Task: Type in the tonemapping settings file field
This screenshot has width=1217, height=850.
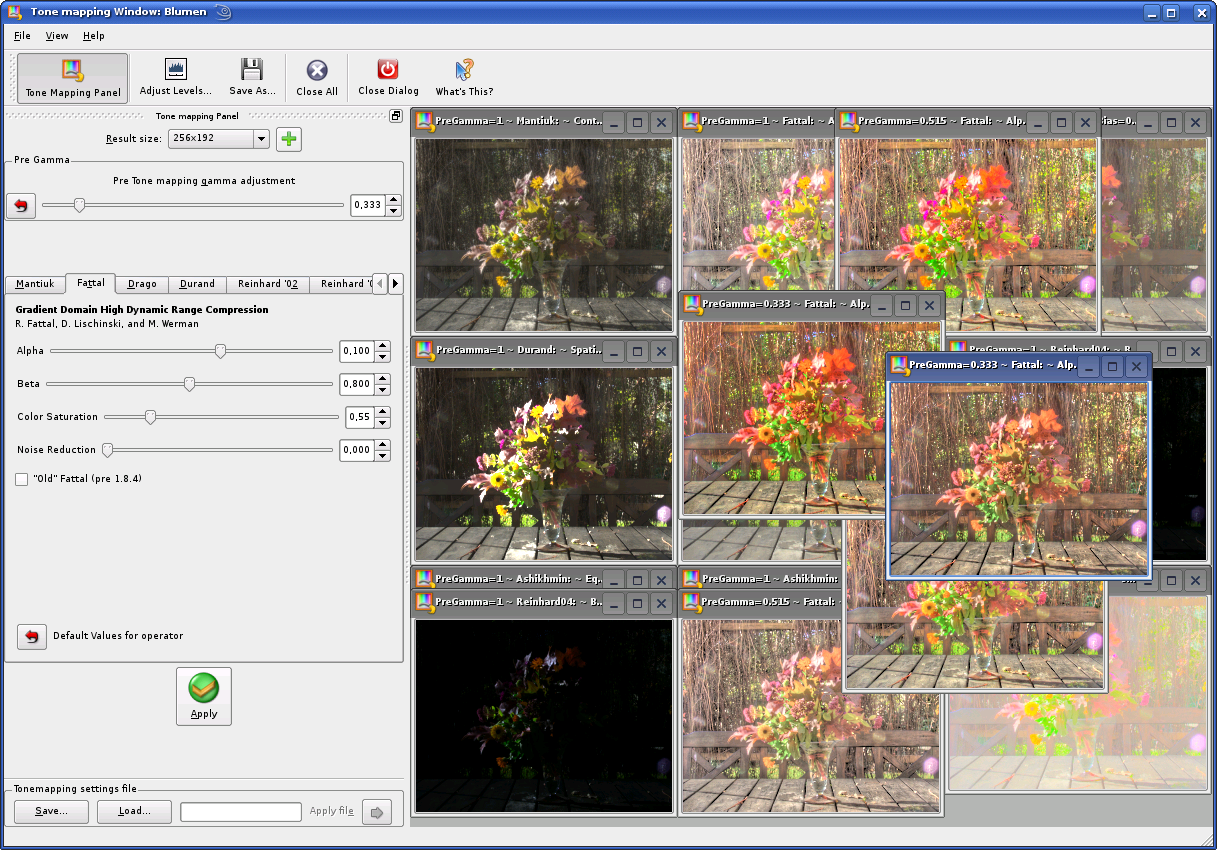Action: click(240, 811)
